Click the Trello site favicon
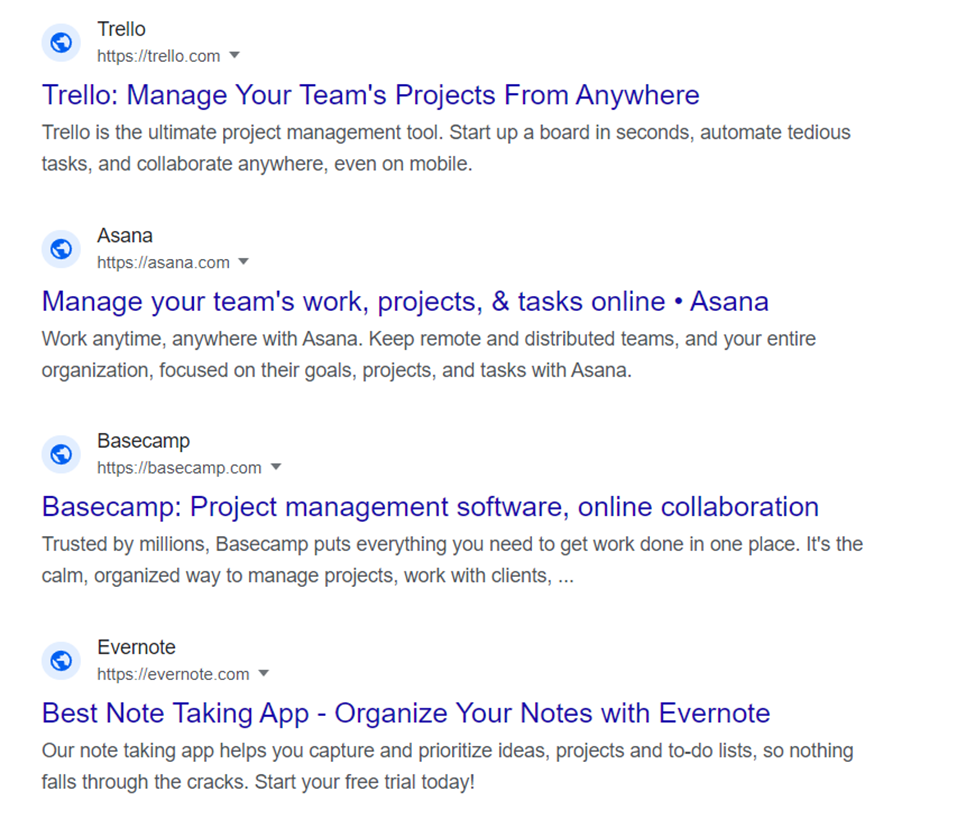 click(x=60, y=43)
